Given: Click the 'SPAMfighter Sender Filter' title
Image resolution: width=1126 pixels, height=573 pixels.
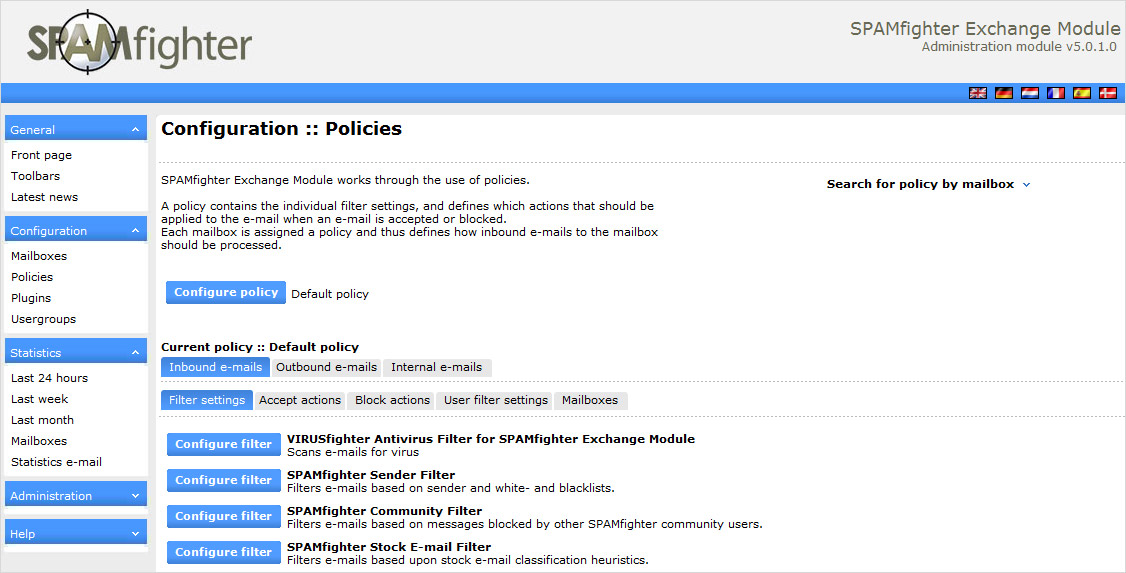Looking at the screenshot, I should [371, 475].
